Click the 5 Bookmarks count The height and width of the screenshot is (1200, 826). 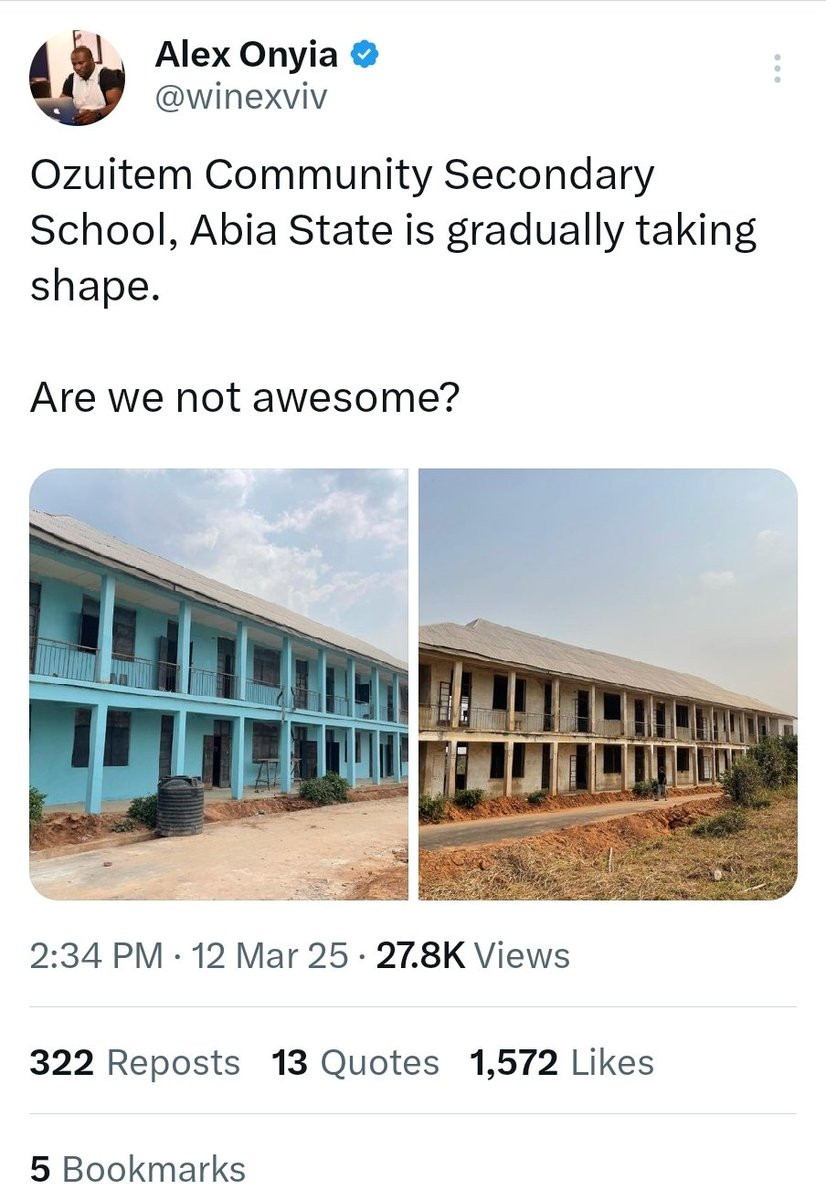pos(137,1169)
